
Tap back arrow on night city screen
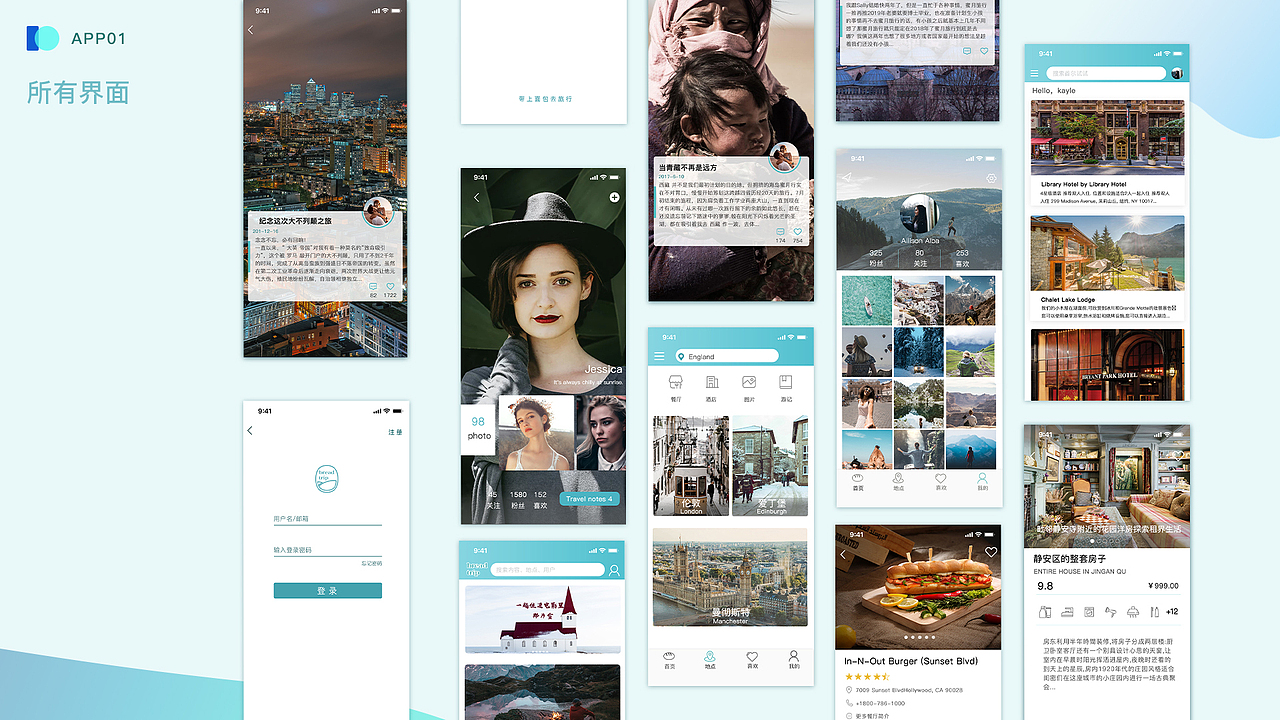250,30
